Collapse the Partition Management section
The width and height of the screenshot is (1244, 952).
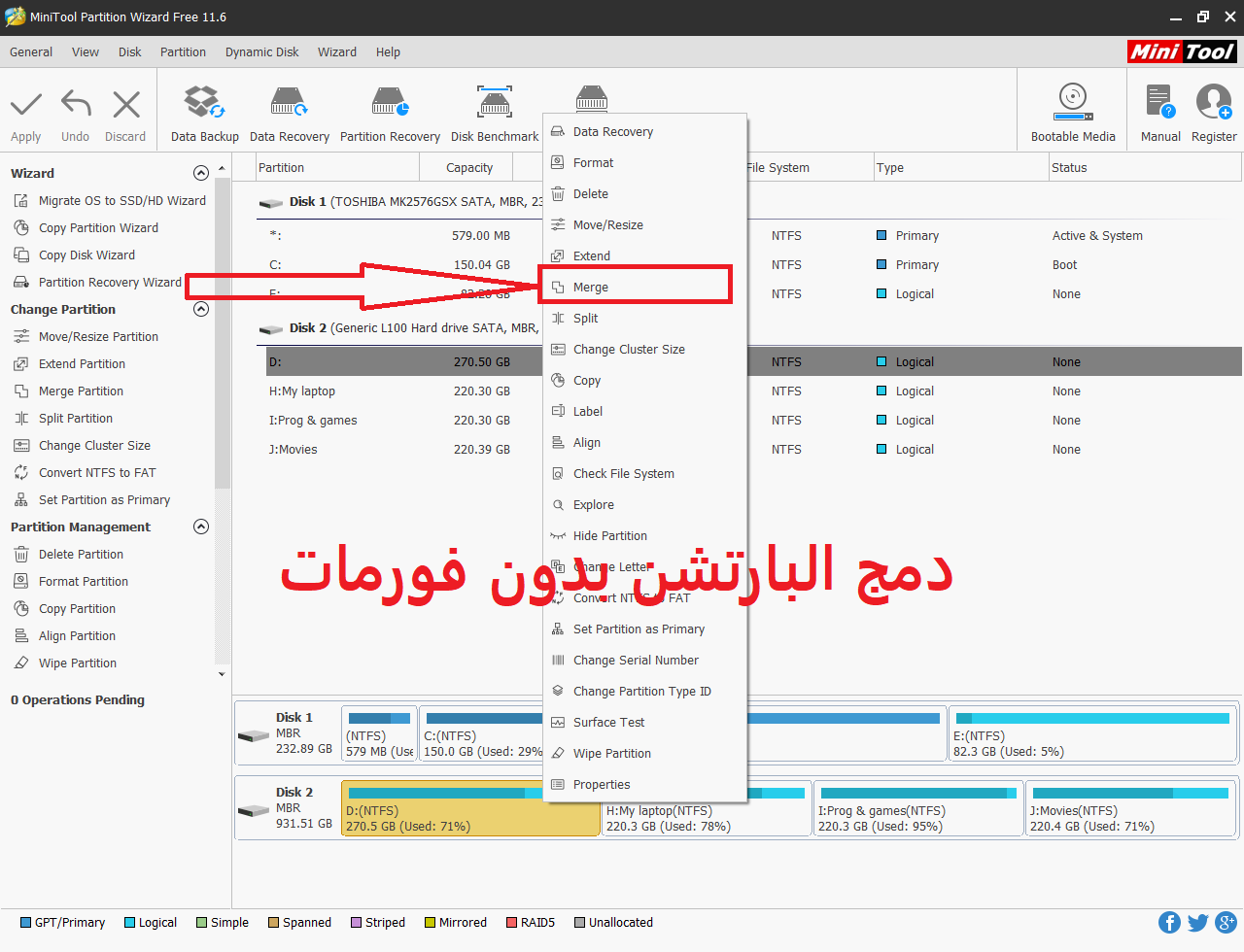tap(201, 527)
